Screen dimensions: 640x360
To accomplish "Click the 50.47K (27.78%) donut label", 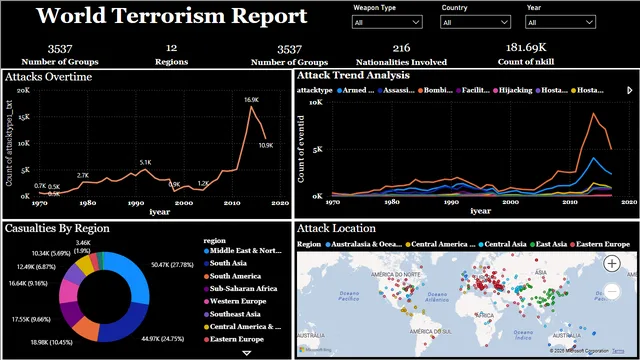I will tap(172, 265).
